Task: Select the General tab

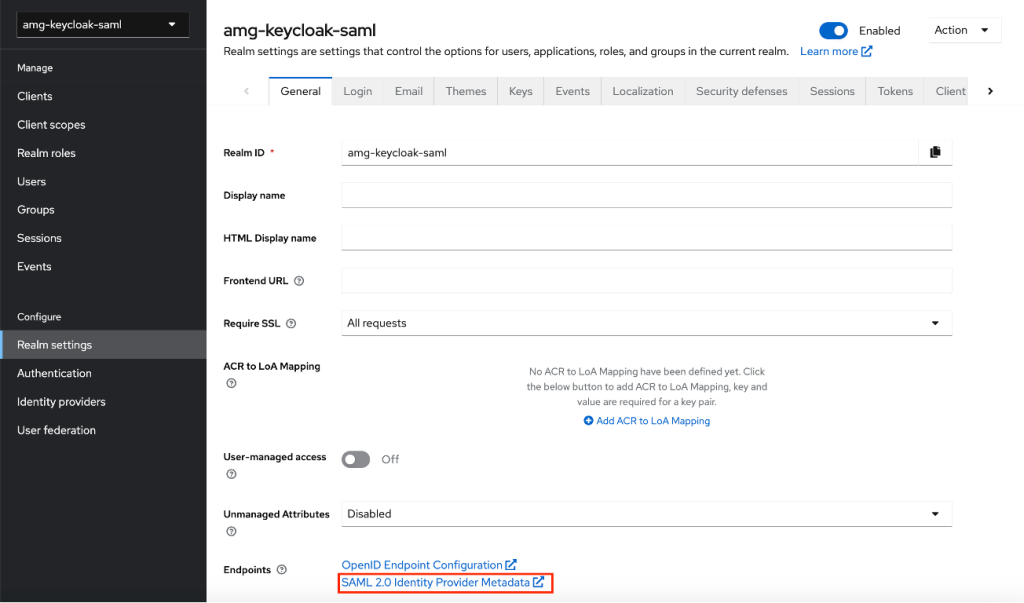Action: point(300,91)
